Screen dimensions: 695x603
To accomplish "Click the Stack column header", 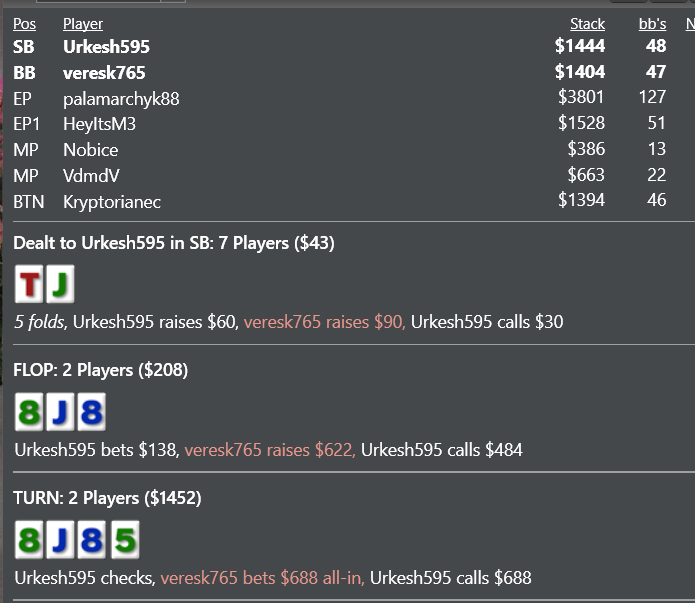I will (x=587, y=23).
